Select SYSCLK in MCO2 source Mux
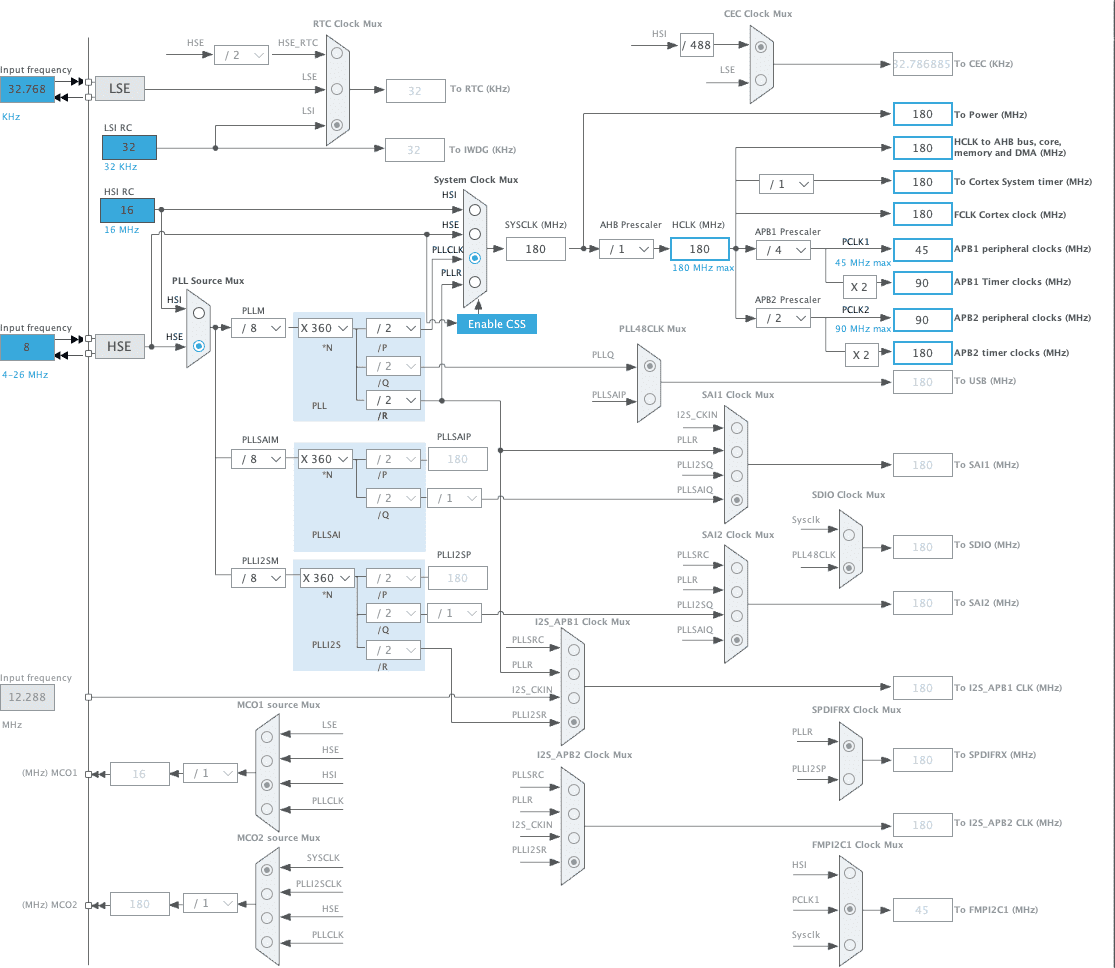The height and width of the screenshot is (968, 1115). 267,871
